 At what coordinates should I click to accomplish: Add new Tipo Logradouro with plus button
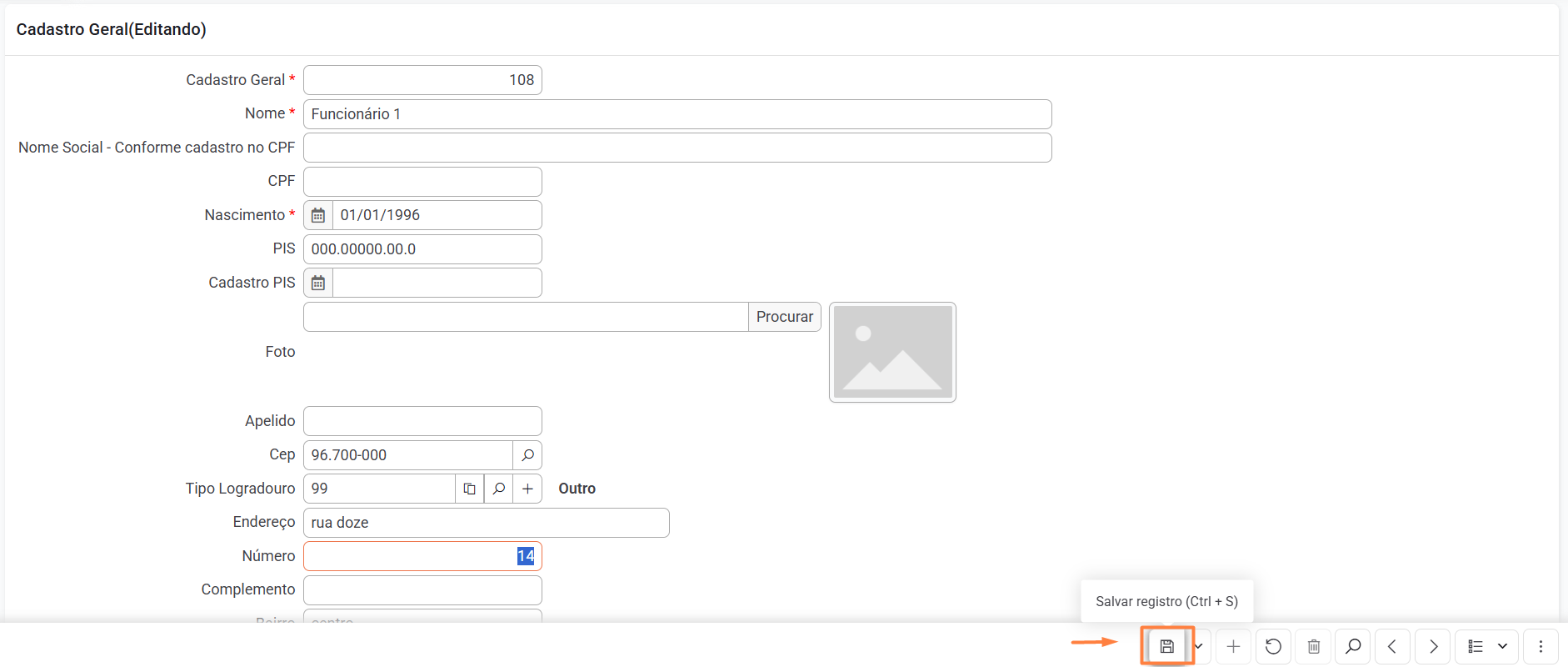tap(527, 489)
